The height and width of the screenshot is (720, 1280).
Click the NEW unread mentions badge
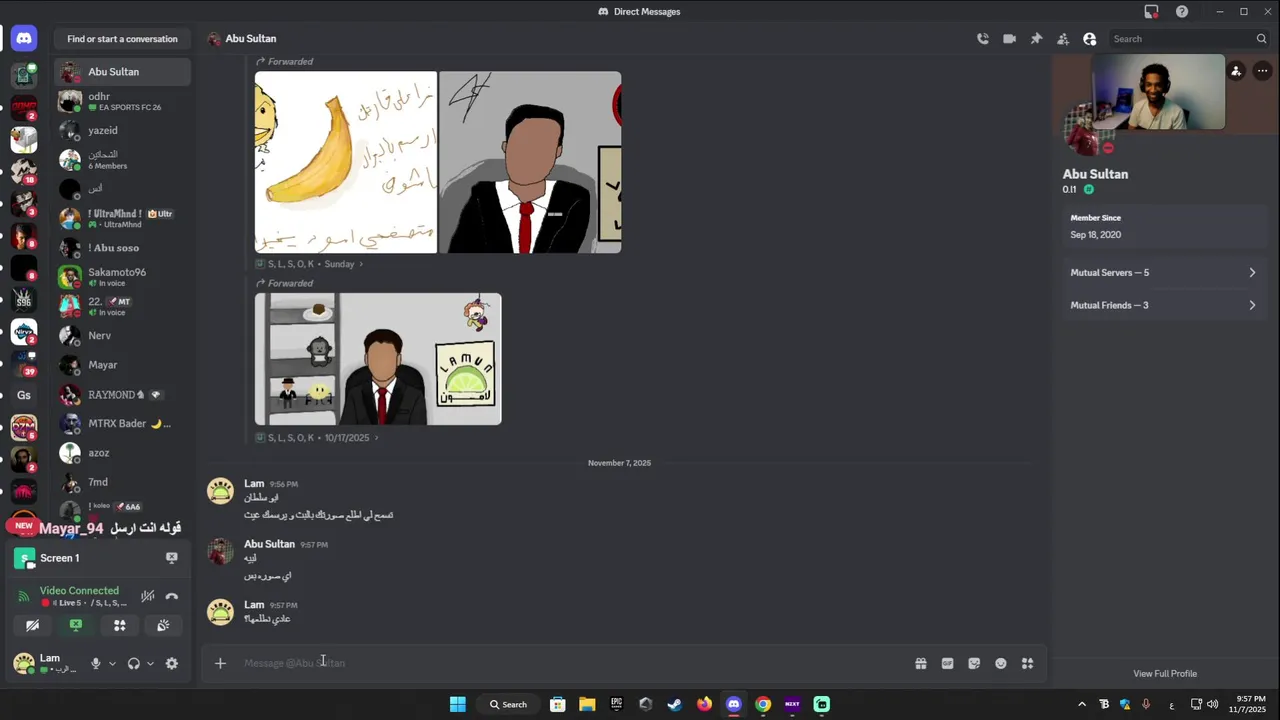click(x=24, y=526)
